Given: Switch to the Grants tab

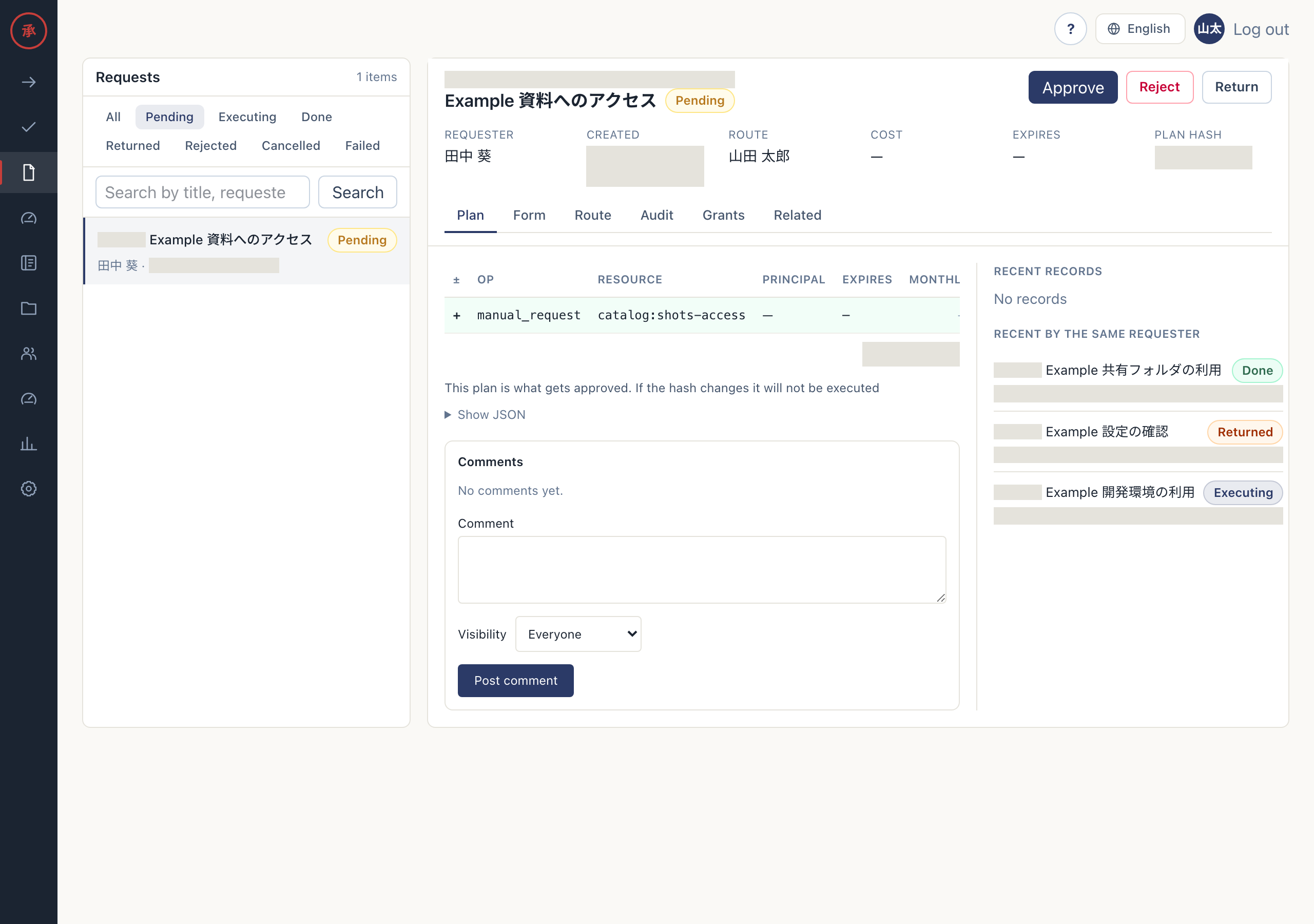Looking at the screenshot, I should pyautogui.click(x=723, y=215).
